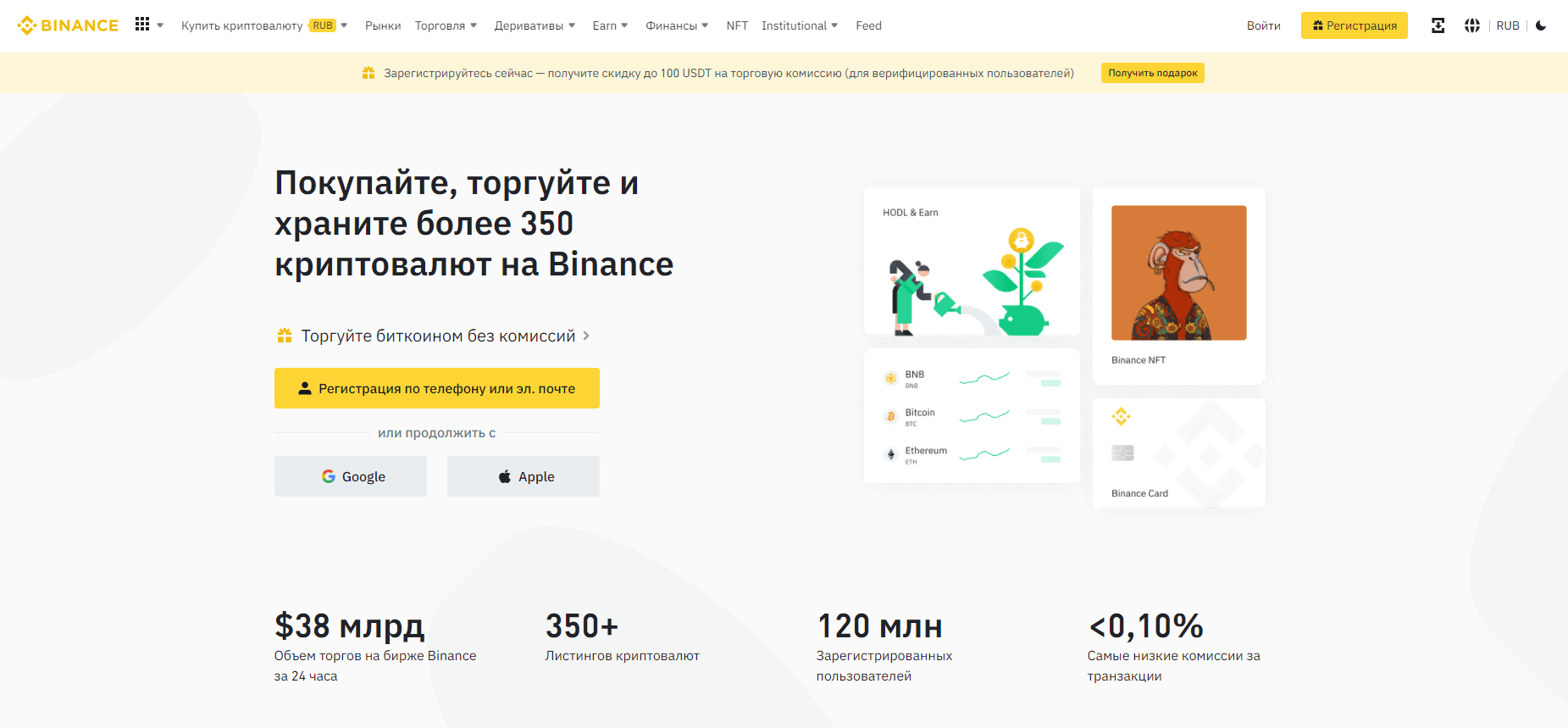This screenshot has width=1568, height=728.
Task: Click the Binance Card logo icon
Action: pyautogui.click(x=1122, y=416)
